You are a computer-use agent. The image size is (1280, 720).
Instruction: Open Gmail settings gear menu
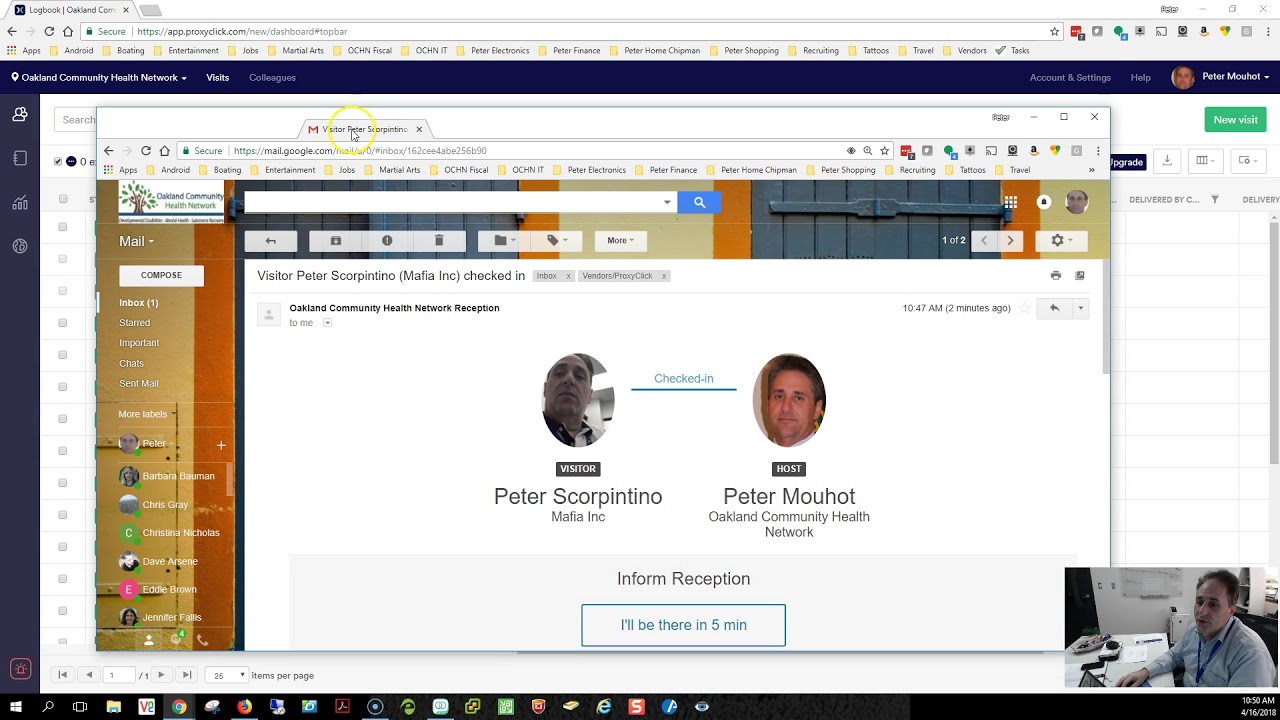pos(1061,240)
